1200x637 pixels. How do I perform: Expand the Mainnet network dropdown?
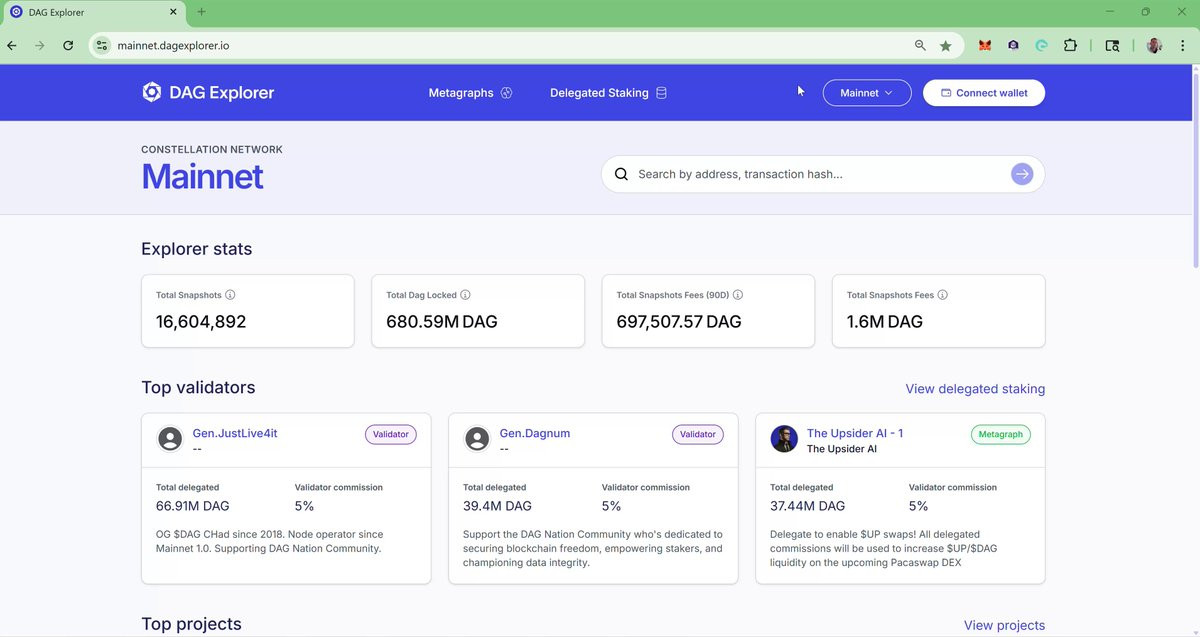click(x=867, y=93)
